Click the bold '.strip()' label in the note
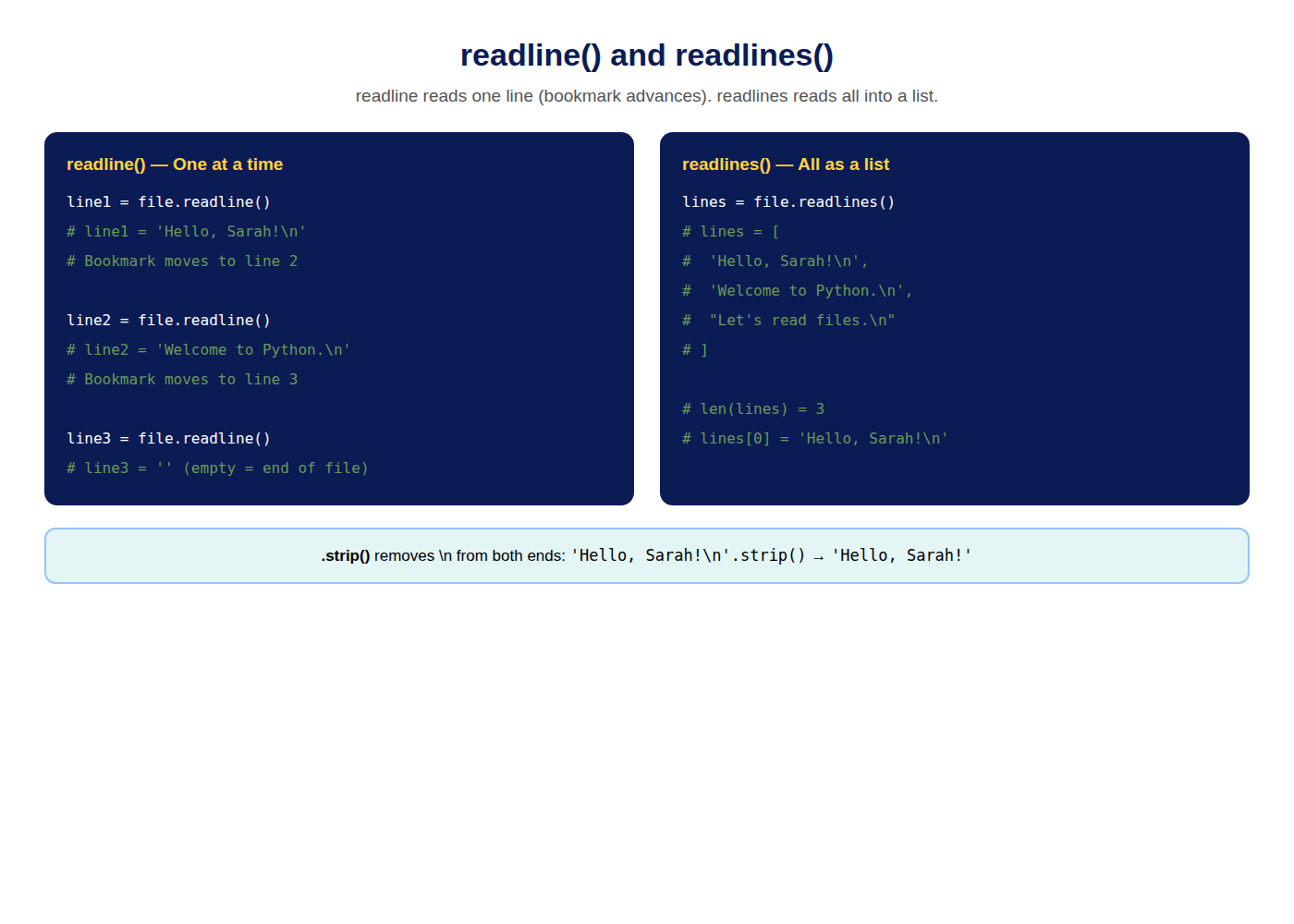Viewport: 1294px width, 924px height. pyautogui.click(x=346, y=556)
